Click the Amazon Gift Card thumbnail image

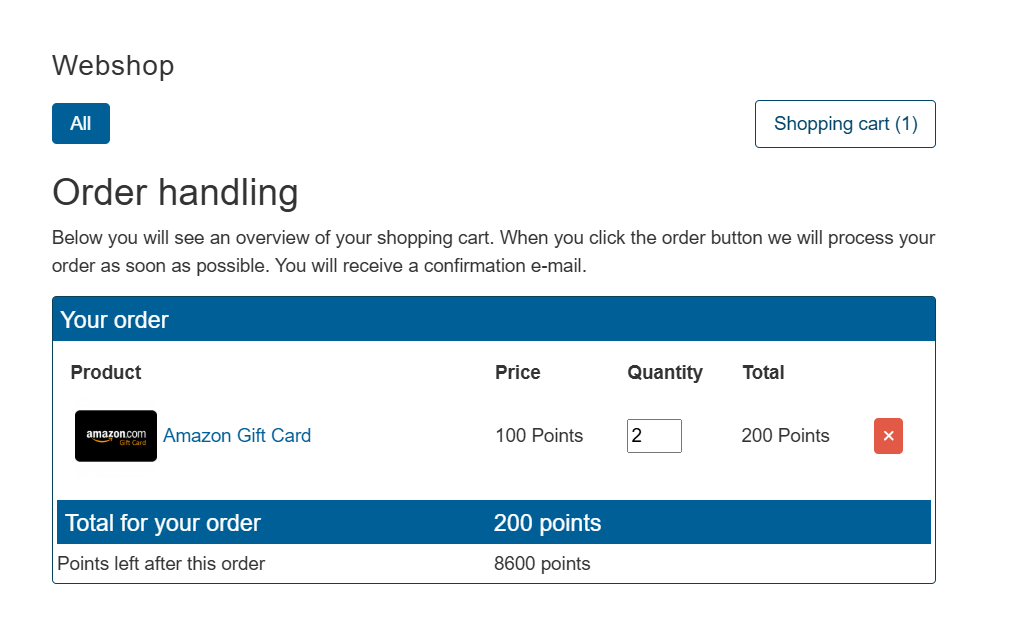116,436
